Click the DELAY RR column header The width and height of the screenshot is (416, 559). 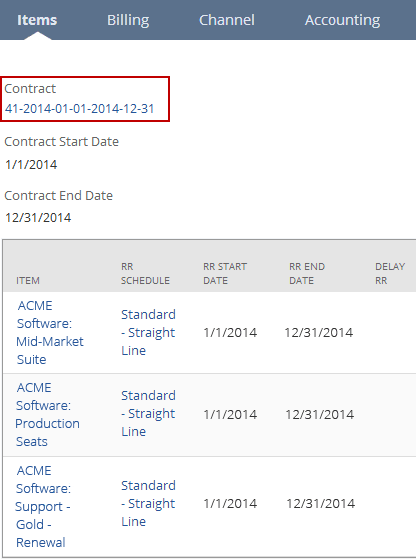[390, 273]
